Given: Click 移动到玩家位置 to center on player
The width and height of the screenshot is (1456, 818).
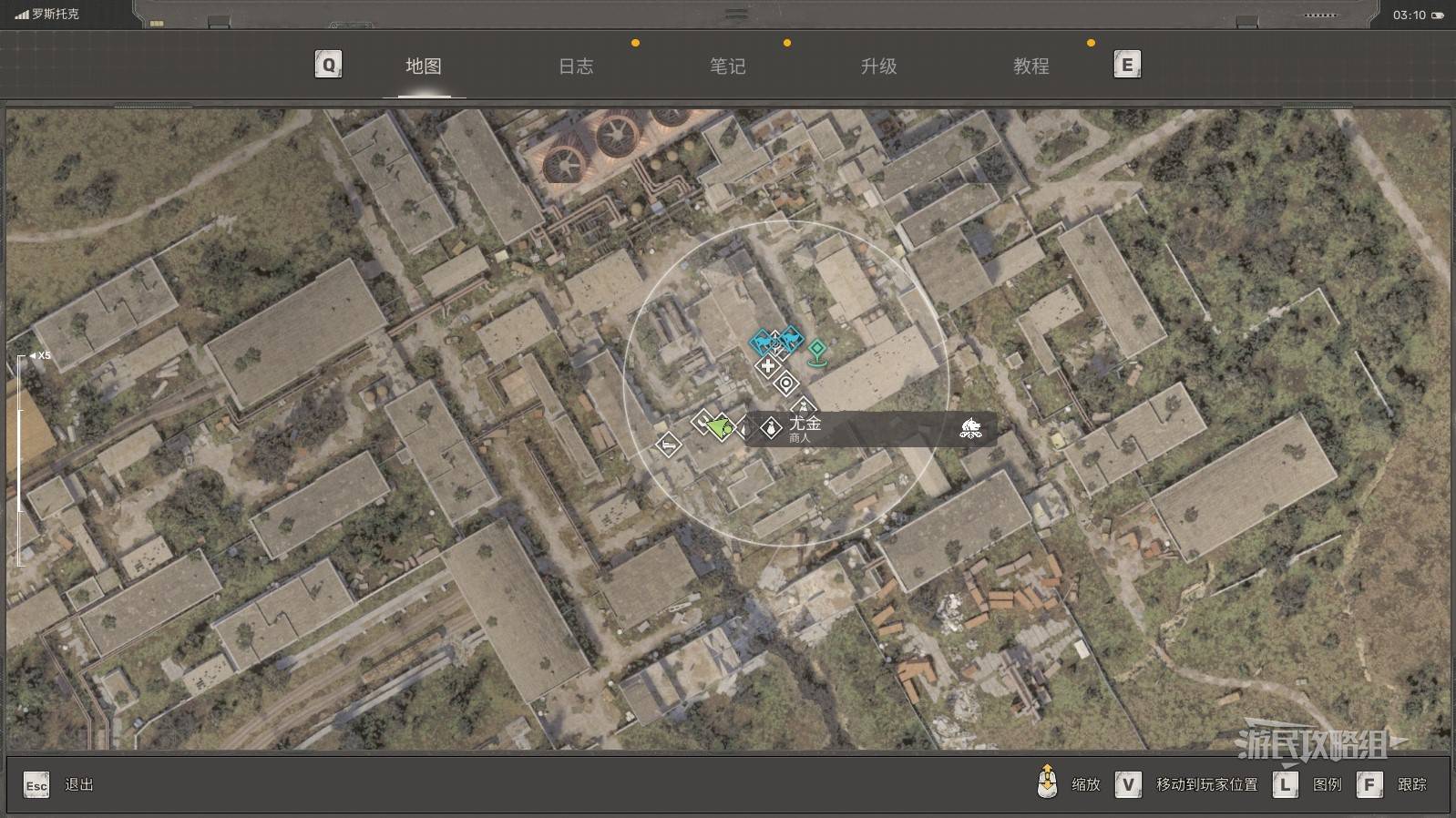Looking at the screenshot, I should point(1207,784).
